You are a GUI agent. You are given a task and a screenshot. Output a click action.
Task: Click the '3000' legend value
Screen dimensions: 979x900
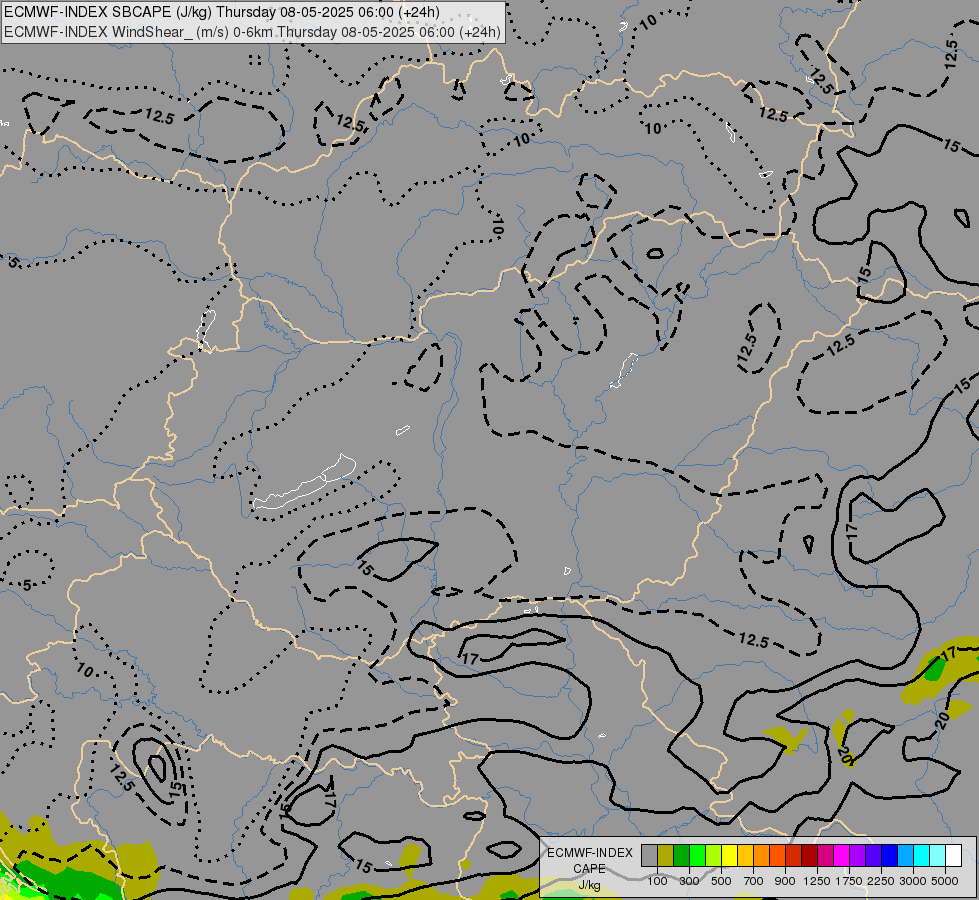pos(913,881)
